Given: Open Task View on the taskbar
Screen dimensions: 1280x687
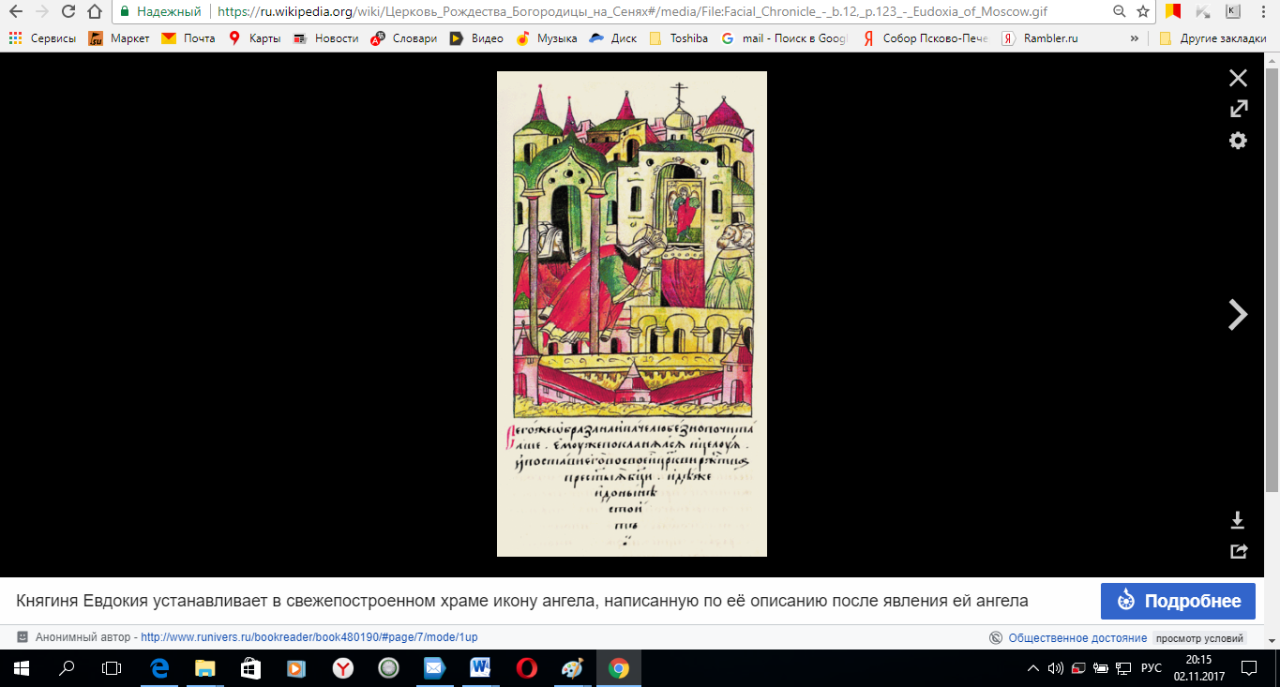Looking at the screenshot, I should click(112, 668).
